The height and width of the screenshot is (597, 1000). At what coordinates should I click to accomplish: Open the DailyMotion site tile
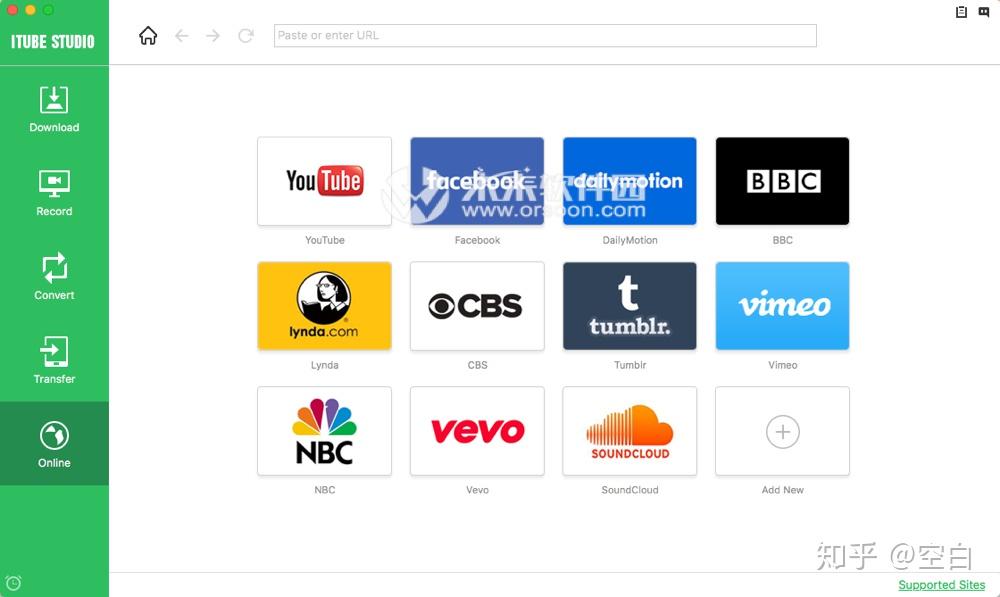tap(629, 181)
